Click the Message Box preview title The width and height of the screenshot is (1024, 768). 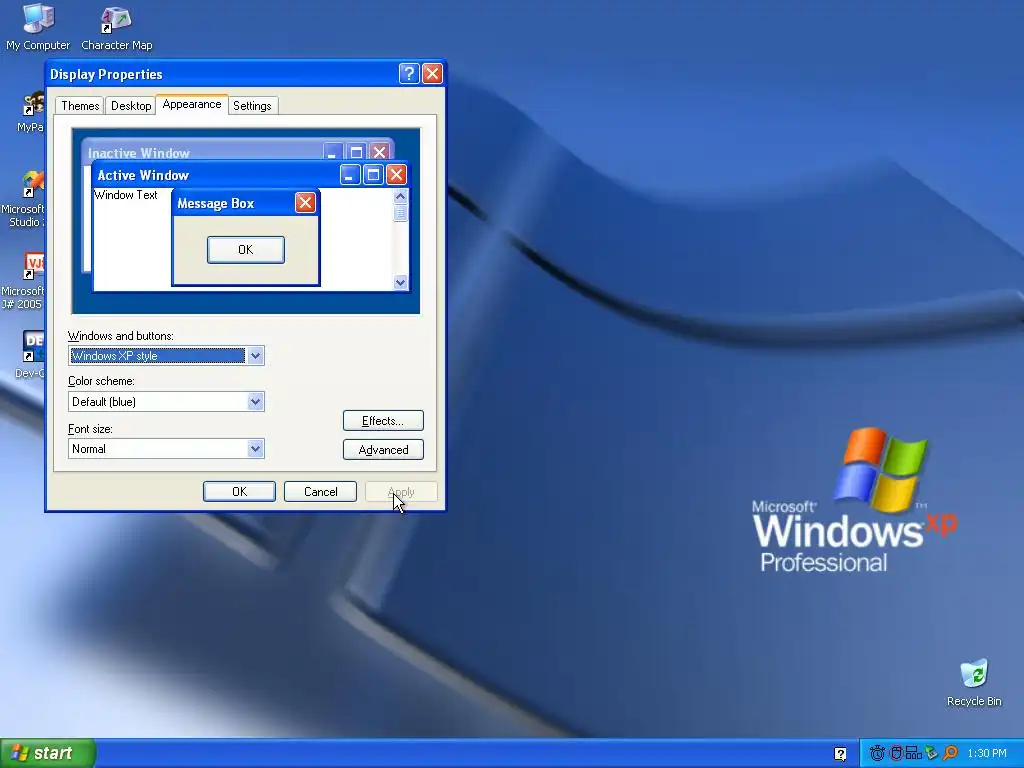click(x=216, y=203)
